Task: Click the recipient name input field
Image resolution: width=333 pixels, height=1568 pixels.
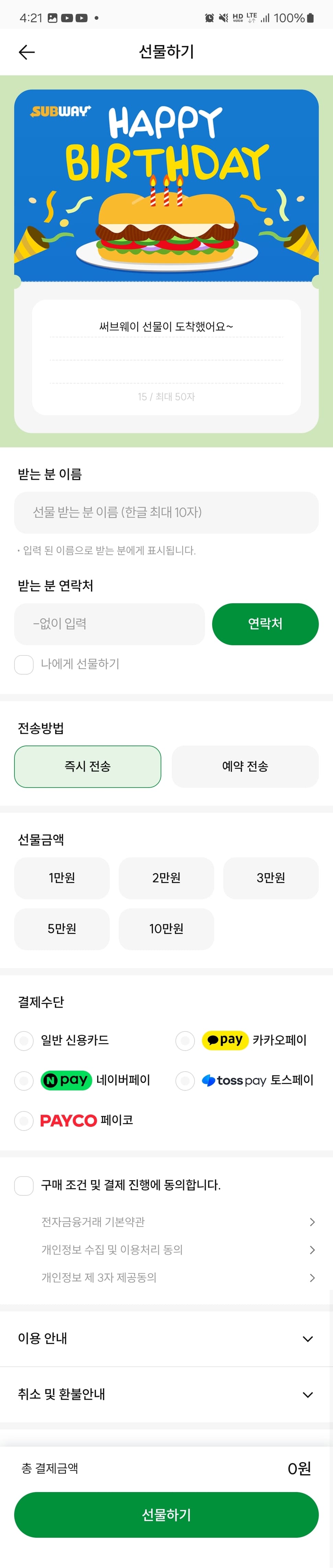Action: coord(166,513)
